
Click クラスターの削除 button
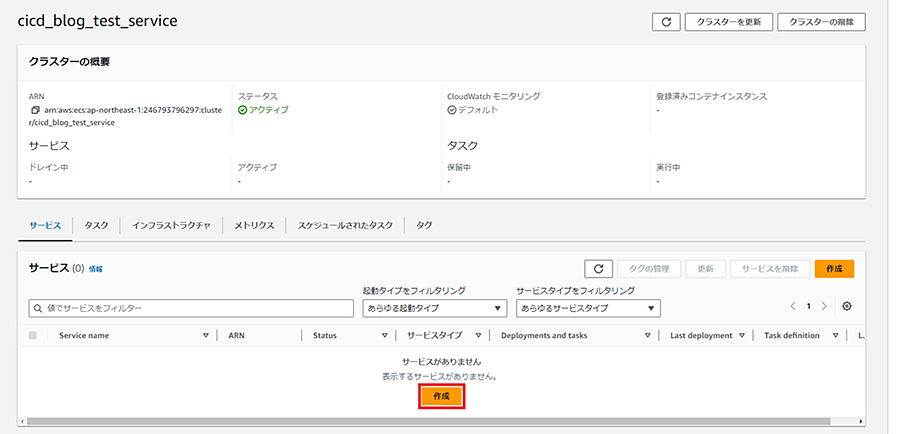coord(821,22)
